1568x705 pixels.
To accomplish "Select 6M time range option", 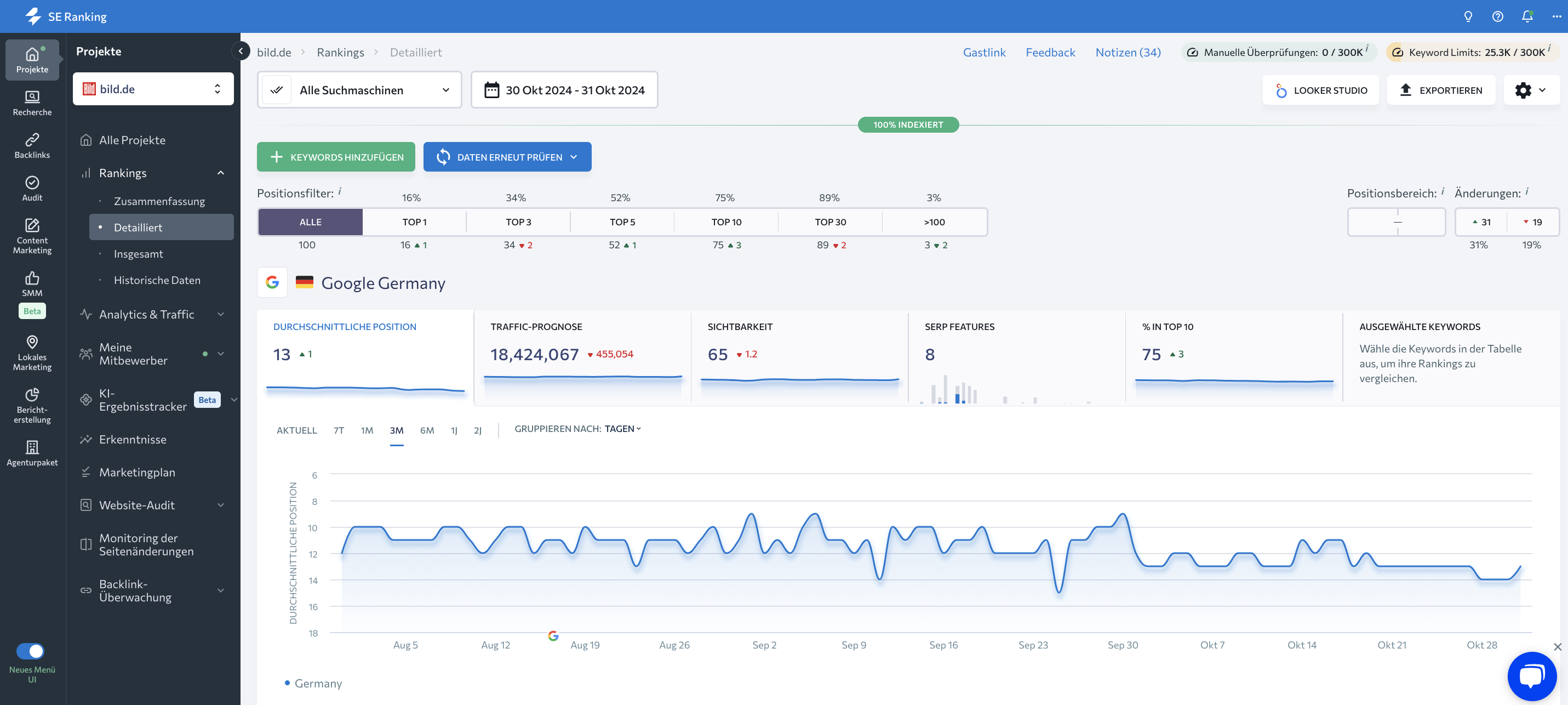I will coord(426,429).
